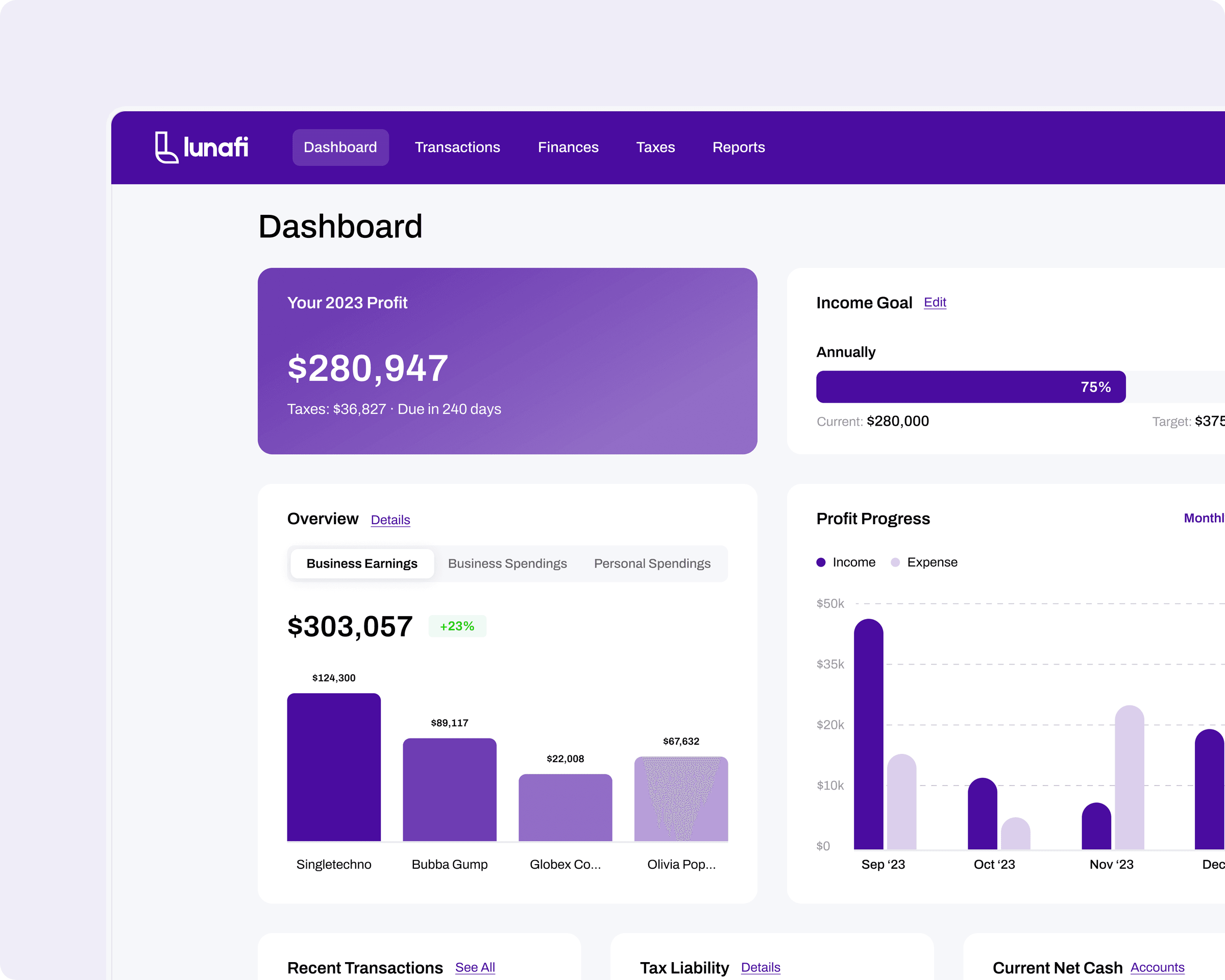Viewport: 1225px width, 980px height.
Task: Click the $50k axis label
Action: click(x=830, y=603)
